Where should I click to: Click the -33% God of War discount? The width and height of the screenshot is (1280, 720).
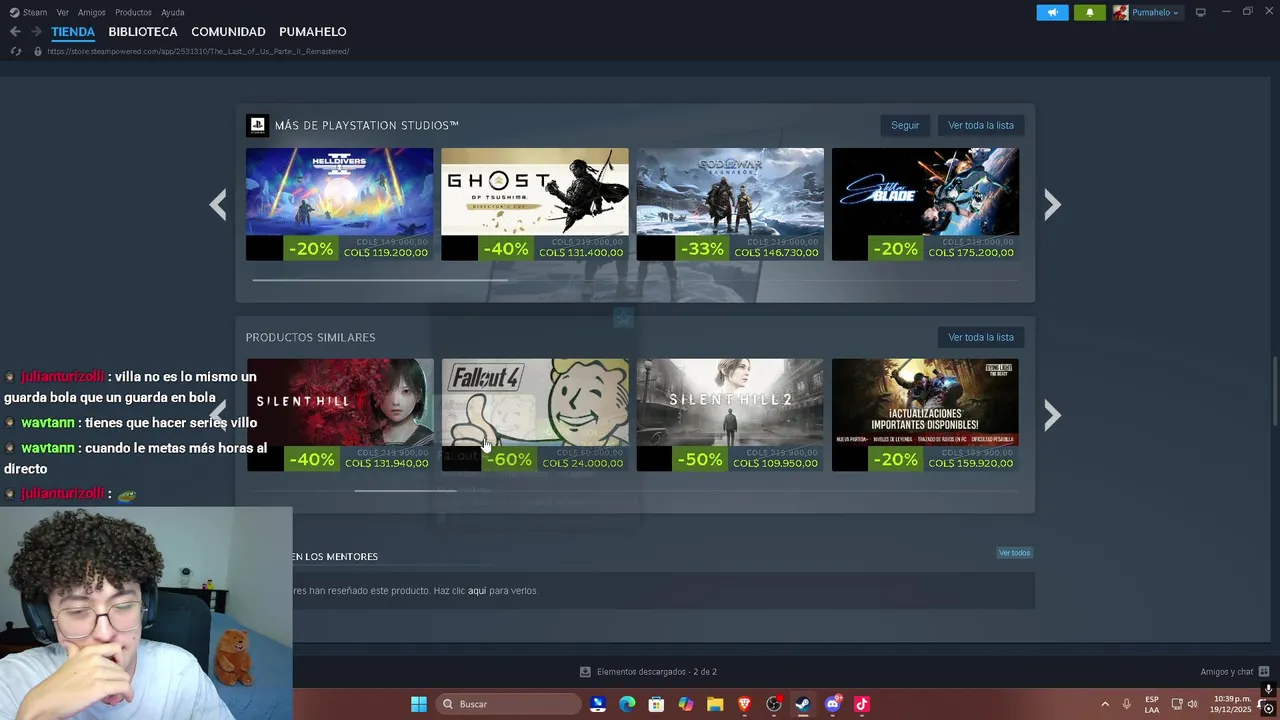click(701, 249)
